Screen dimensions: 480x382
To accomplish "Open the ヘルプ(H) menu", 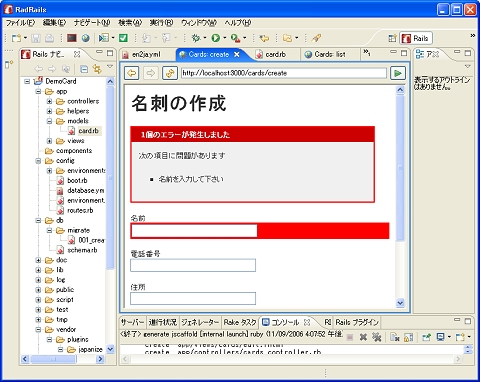I will point(238,23).
